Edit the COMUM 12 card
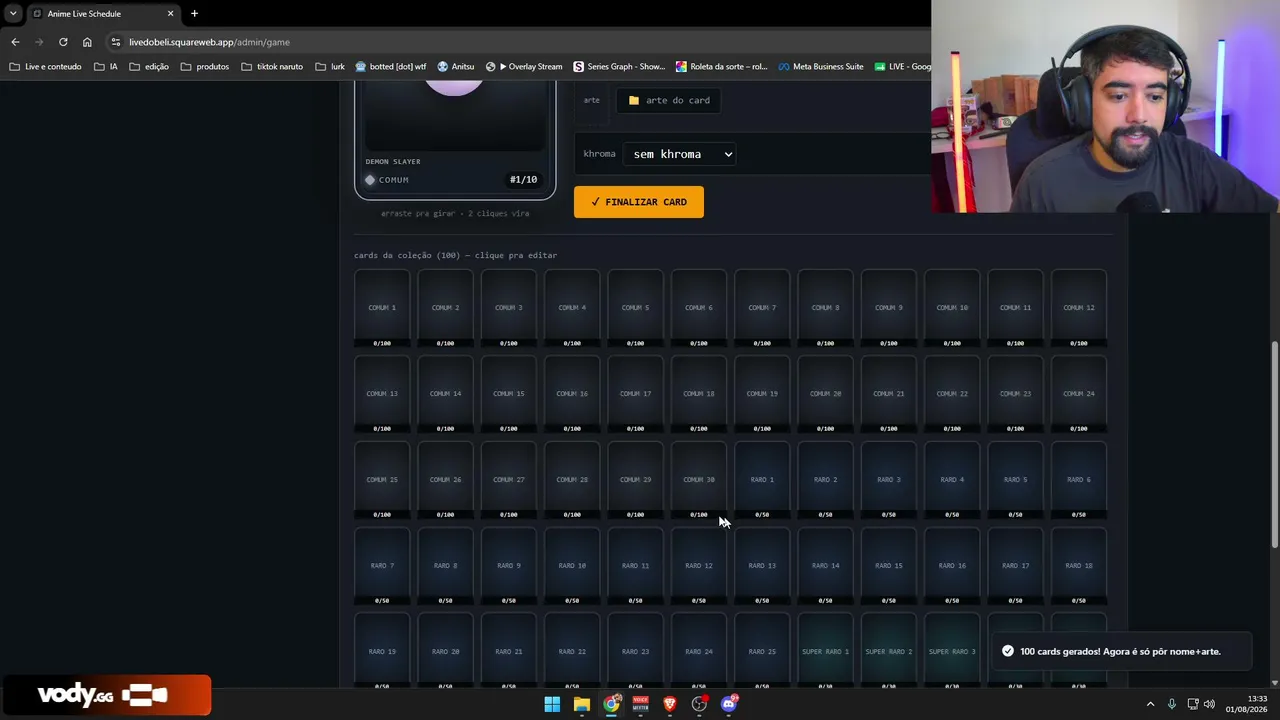Image resolution: width=1280 pixels, height=720 pixels. [x=1079, y=308]
